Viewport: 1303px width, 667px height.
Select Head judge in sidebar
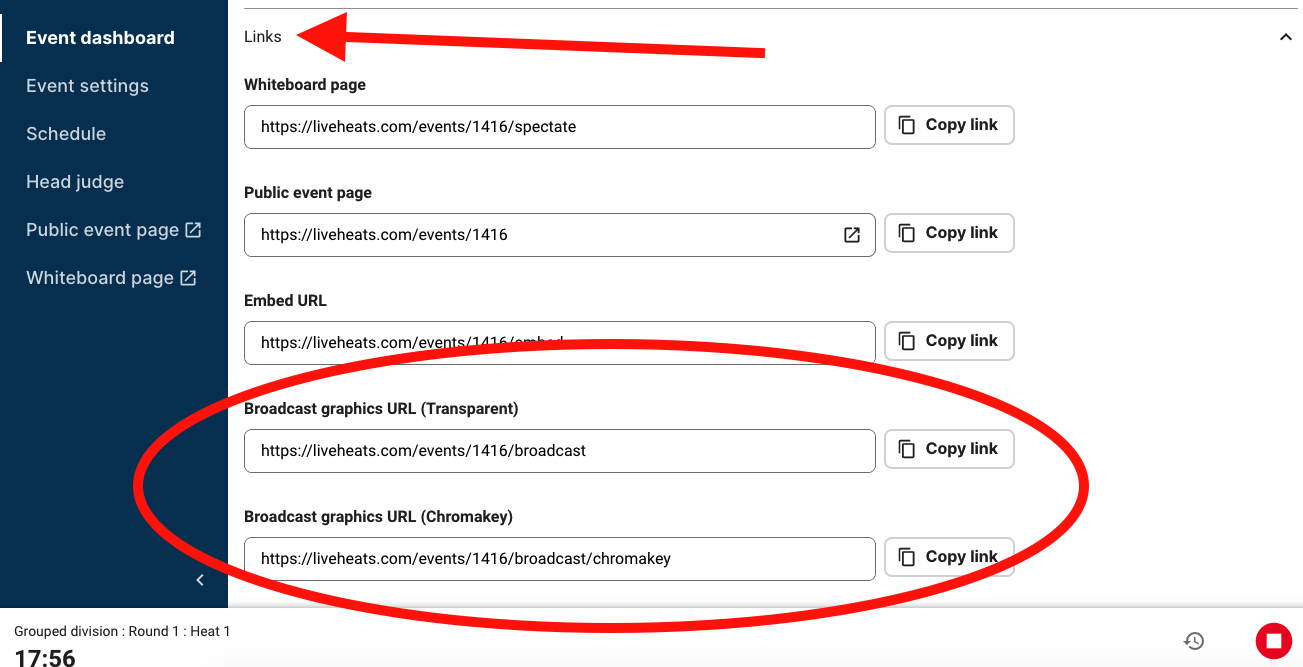click(75, 182)
